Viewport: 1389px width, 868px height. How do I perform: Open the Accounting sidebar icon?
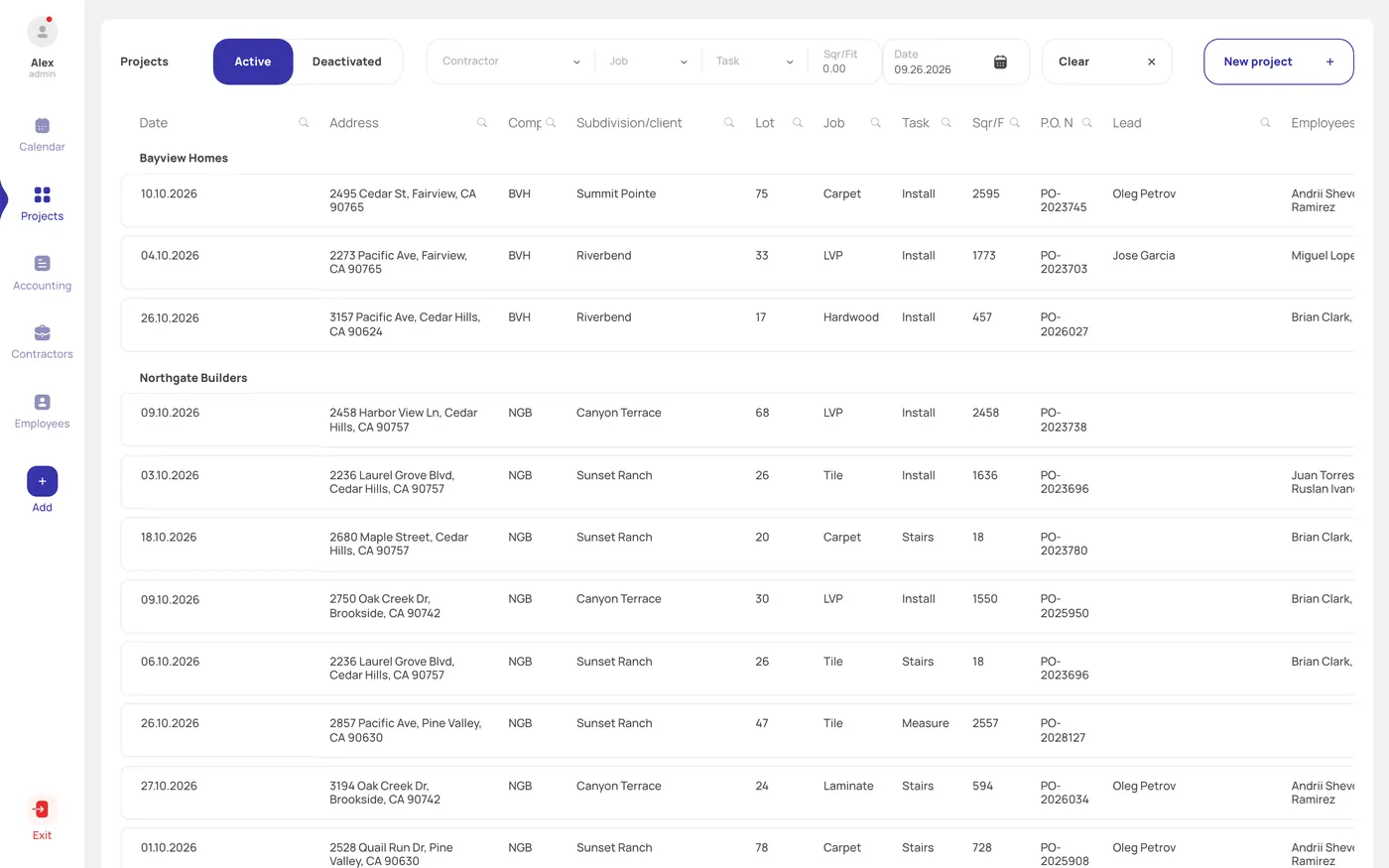tap(42, 264)
